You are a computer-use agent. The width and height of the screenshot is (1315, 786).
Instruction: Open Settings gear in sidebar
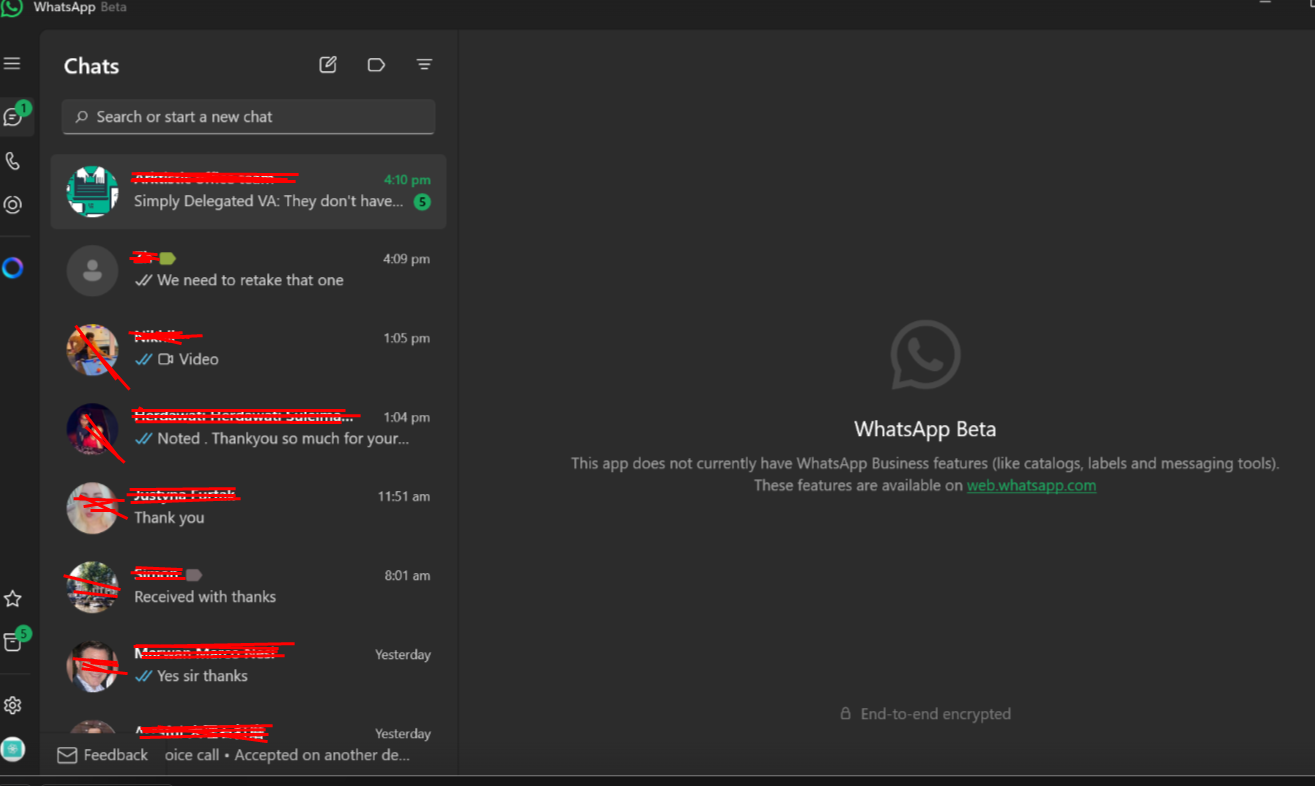(x=13, y=706)
